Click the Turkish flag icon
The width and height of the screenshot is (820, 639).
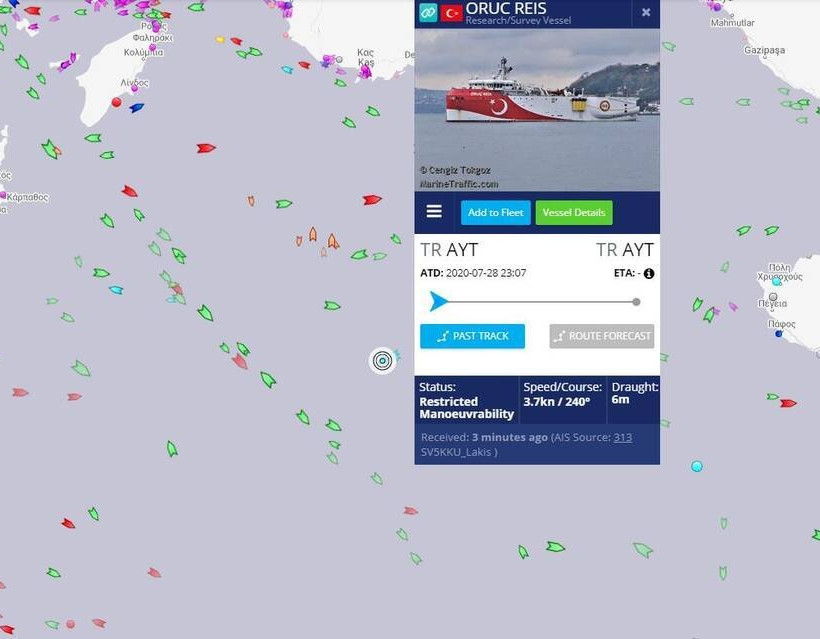451,13
